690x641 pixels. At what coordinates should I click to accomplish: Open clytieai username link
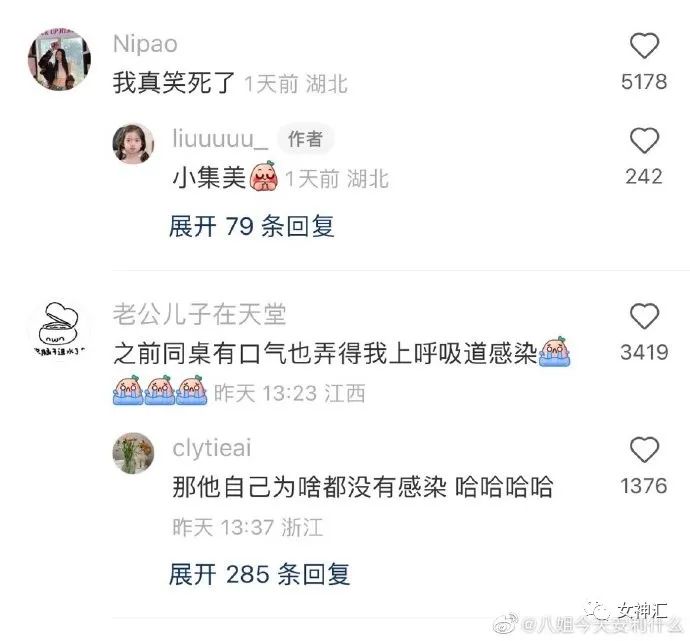212,448
